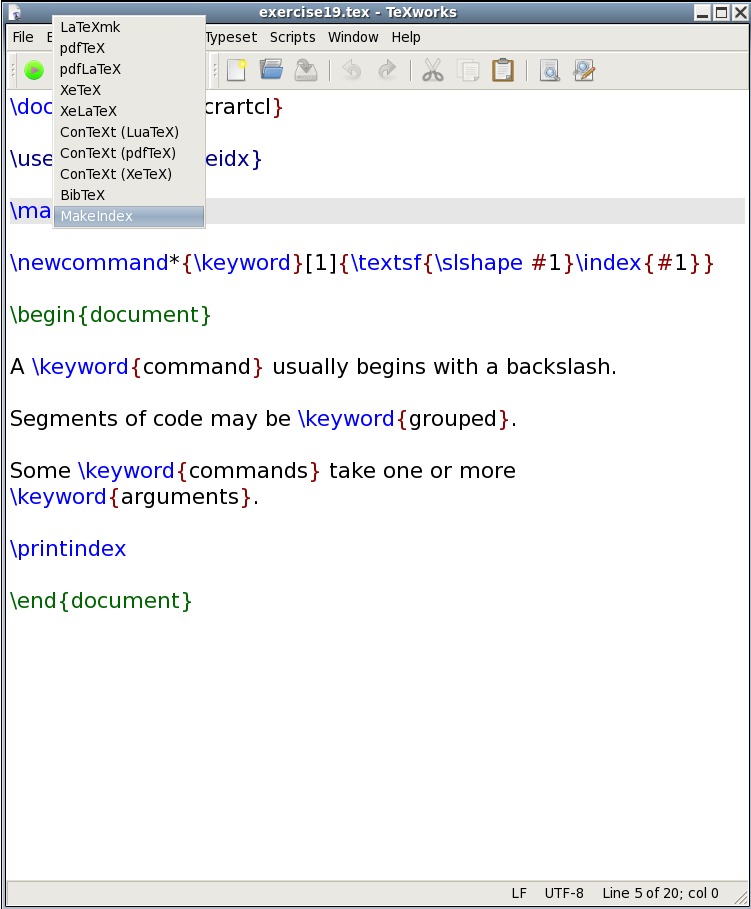
Task: Choose pdfLaTeX in the engine list
Action: [90, 69]
